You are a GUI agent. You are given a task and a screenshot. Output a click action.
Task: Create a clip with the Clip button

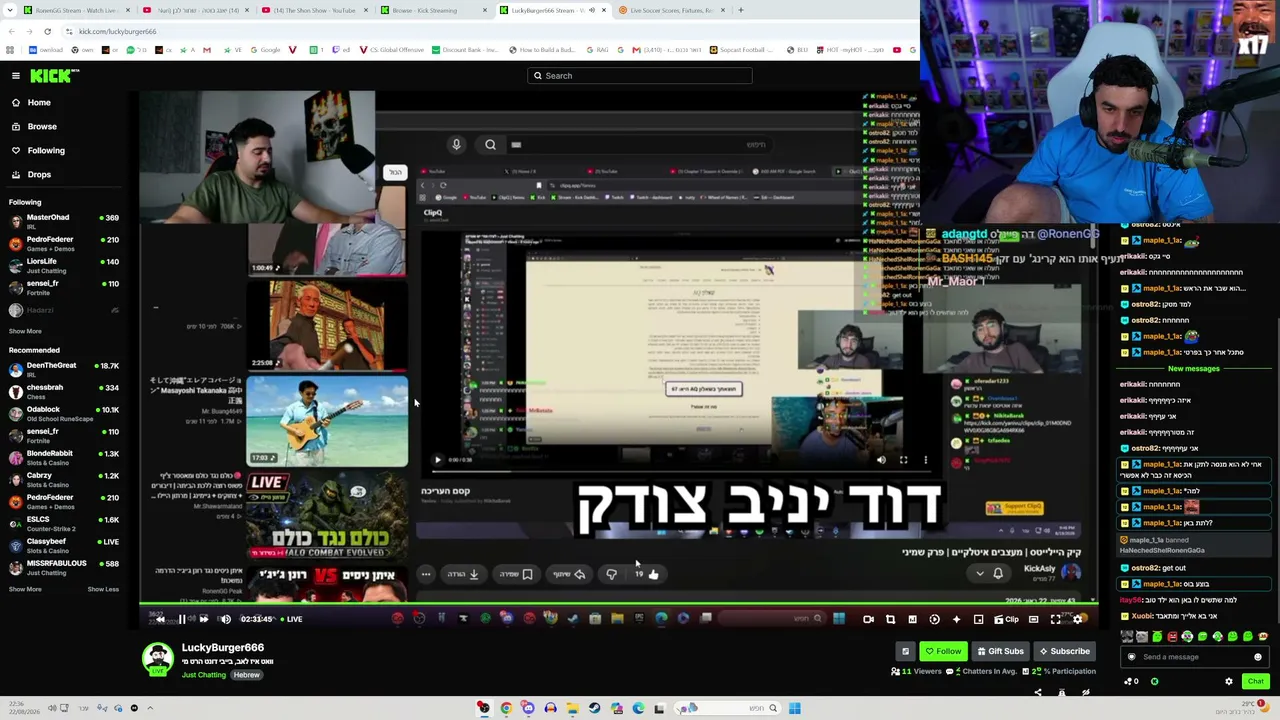(x=1007, y=619)
